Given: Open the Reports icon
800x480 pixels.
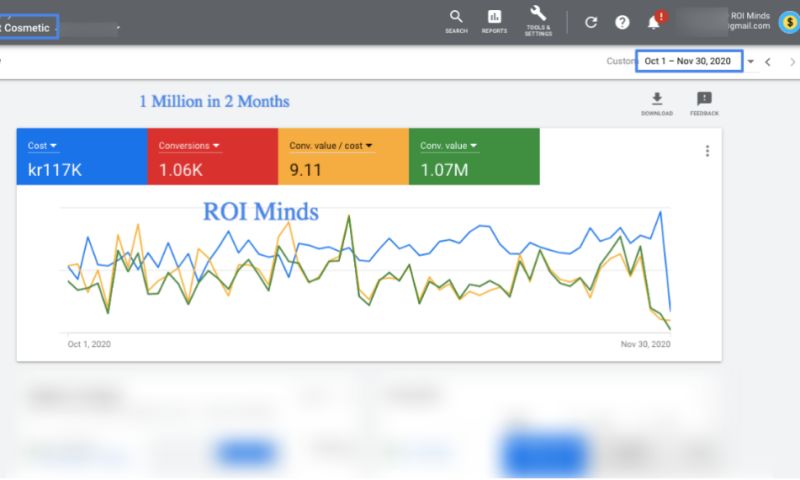Looking at the screenshot, I should pyautogui.click(x=494, y=20).
